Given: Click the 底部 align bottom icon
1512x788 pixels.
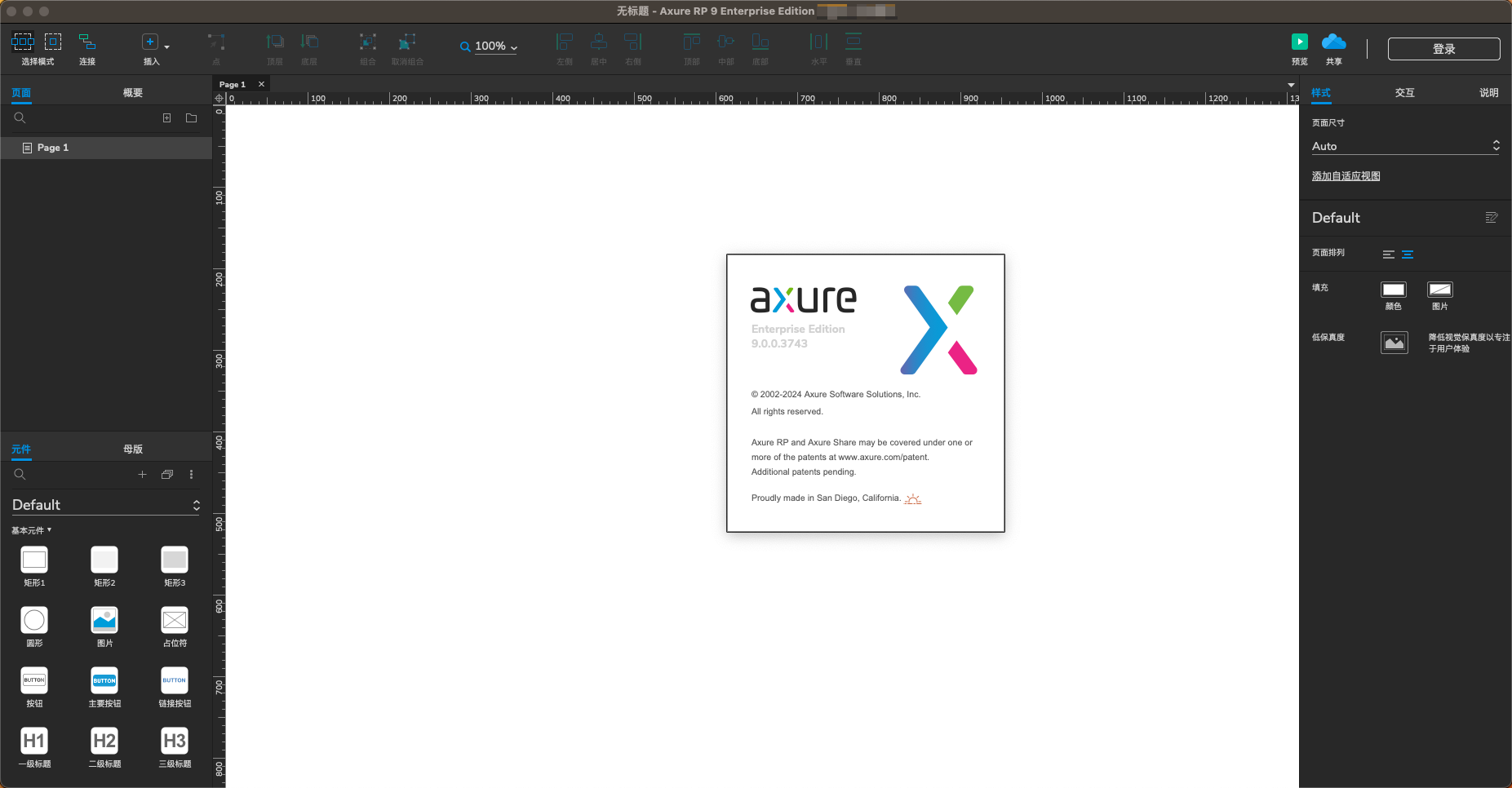Looking at the screenshot, I should pyautogui.click(x=760, y=42).
